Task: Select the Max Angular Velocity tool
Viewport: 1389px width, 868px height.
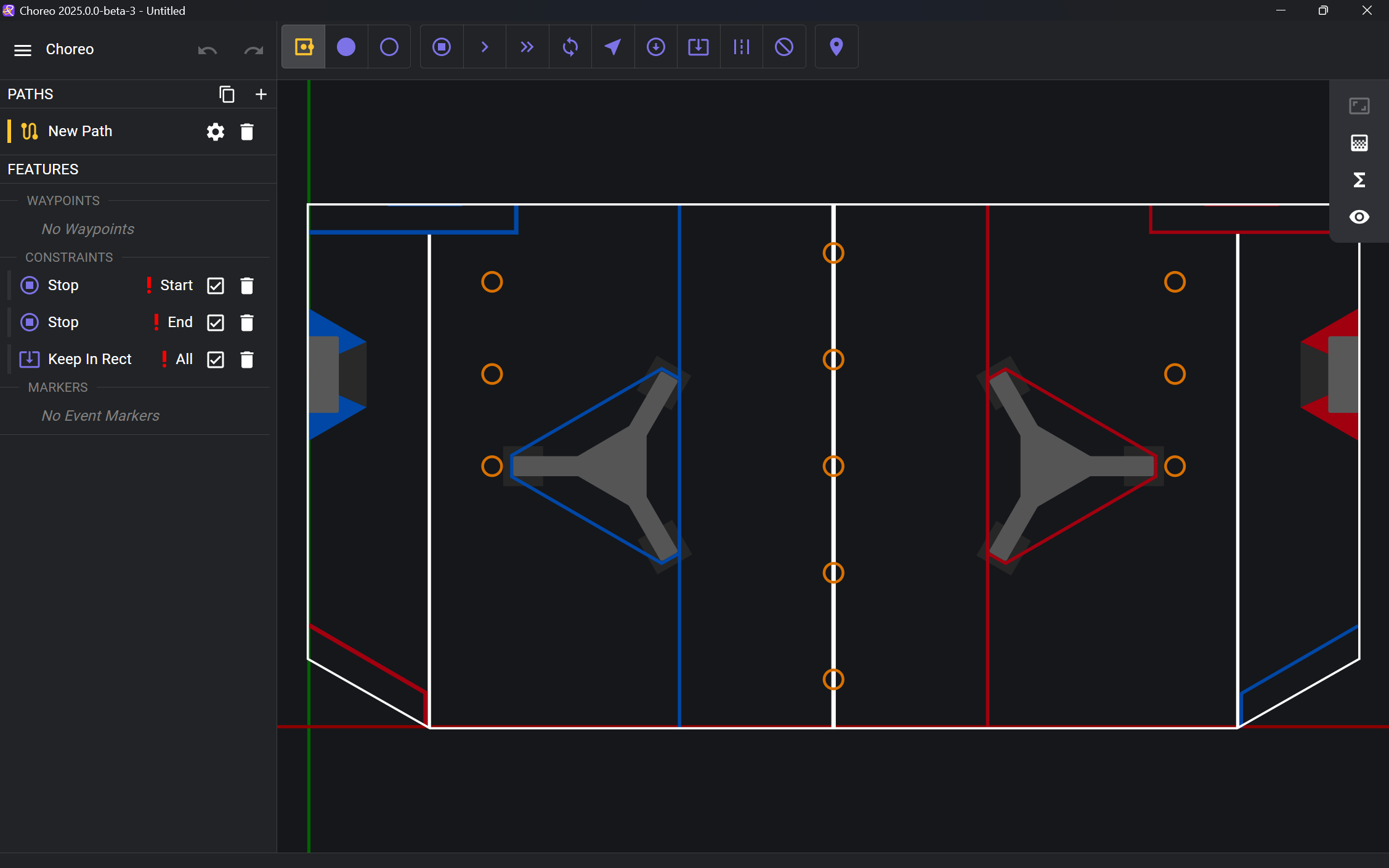Action: 570,47
